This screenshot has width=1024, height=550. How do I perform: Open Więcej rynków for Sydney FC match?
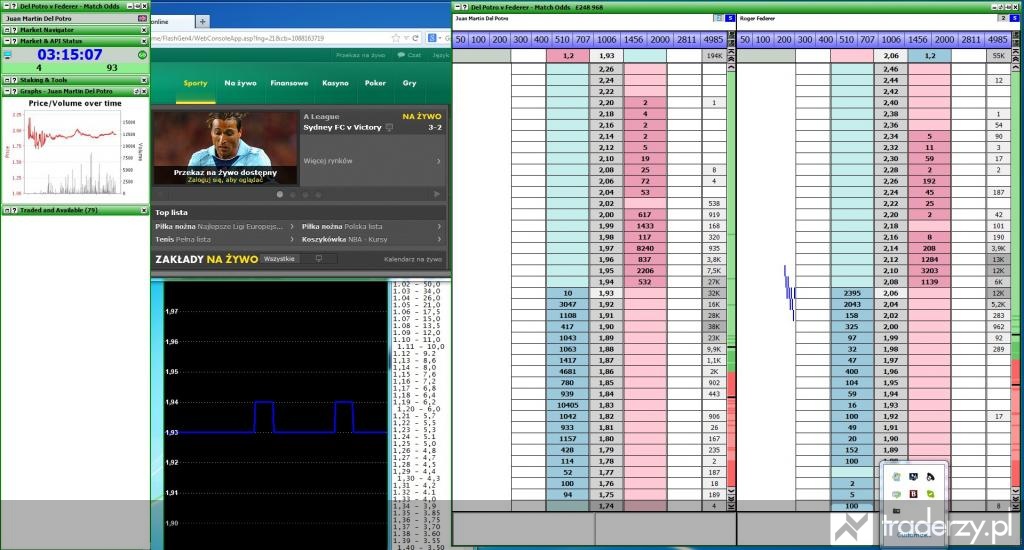[x=372, y=161]
